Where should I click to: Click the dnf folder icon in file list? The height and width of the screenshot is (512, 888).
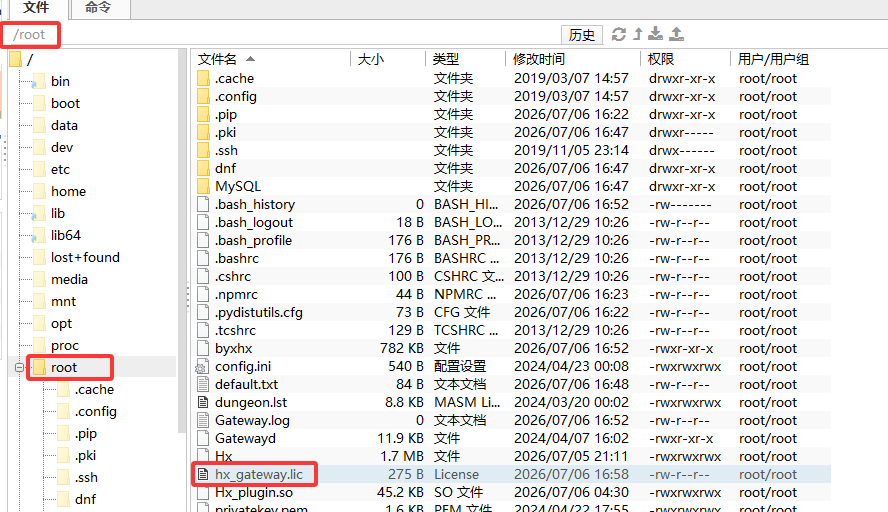point(203,168)
